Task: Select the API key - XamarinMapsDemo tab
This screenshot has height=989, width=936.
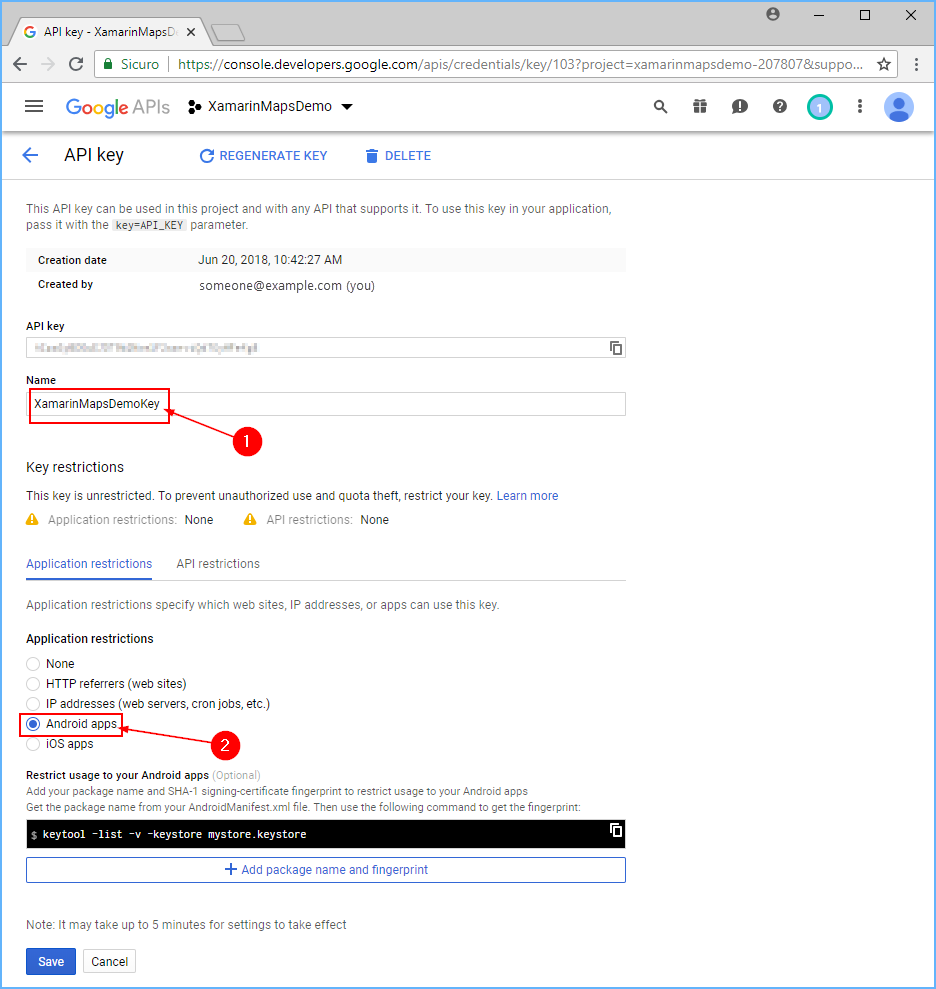Action: [110, 32]
